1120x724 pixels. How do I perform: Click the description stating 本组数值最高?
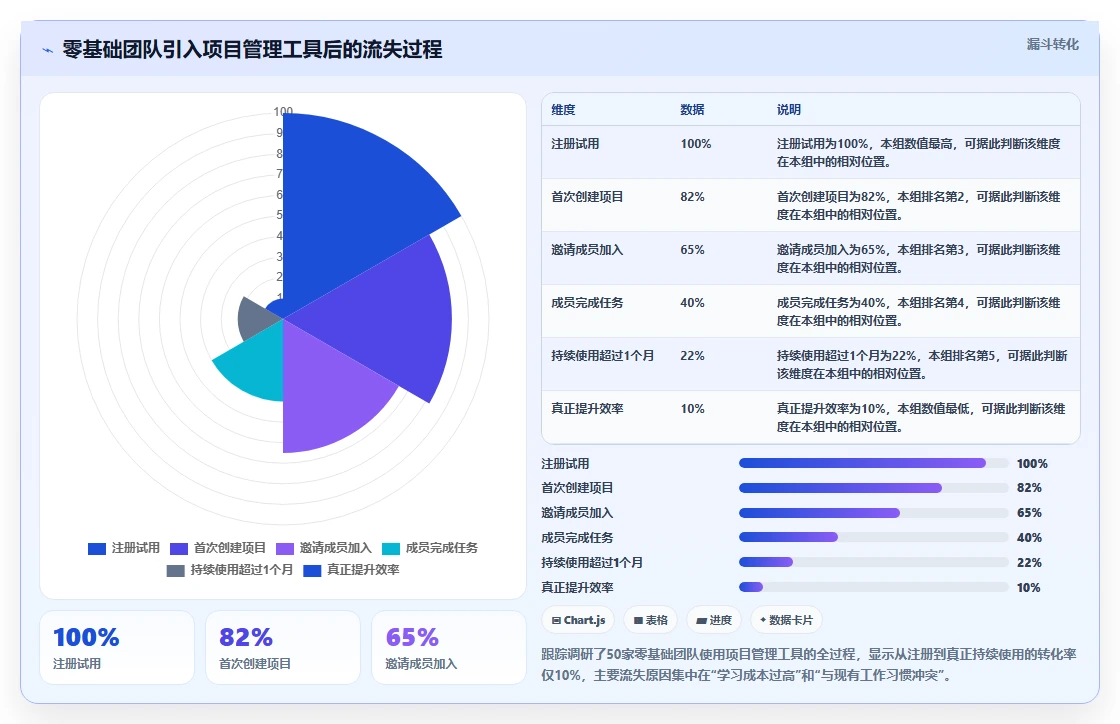point(919,153)
